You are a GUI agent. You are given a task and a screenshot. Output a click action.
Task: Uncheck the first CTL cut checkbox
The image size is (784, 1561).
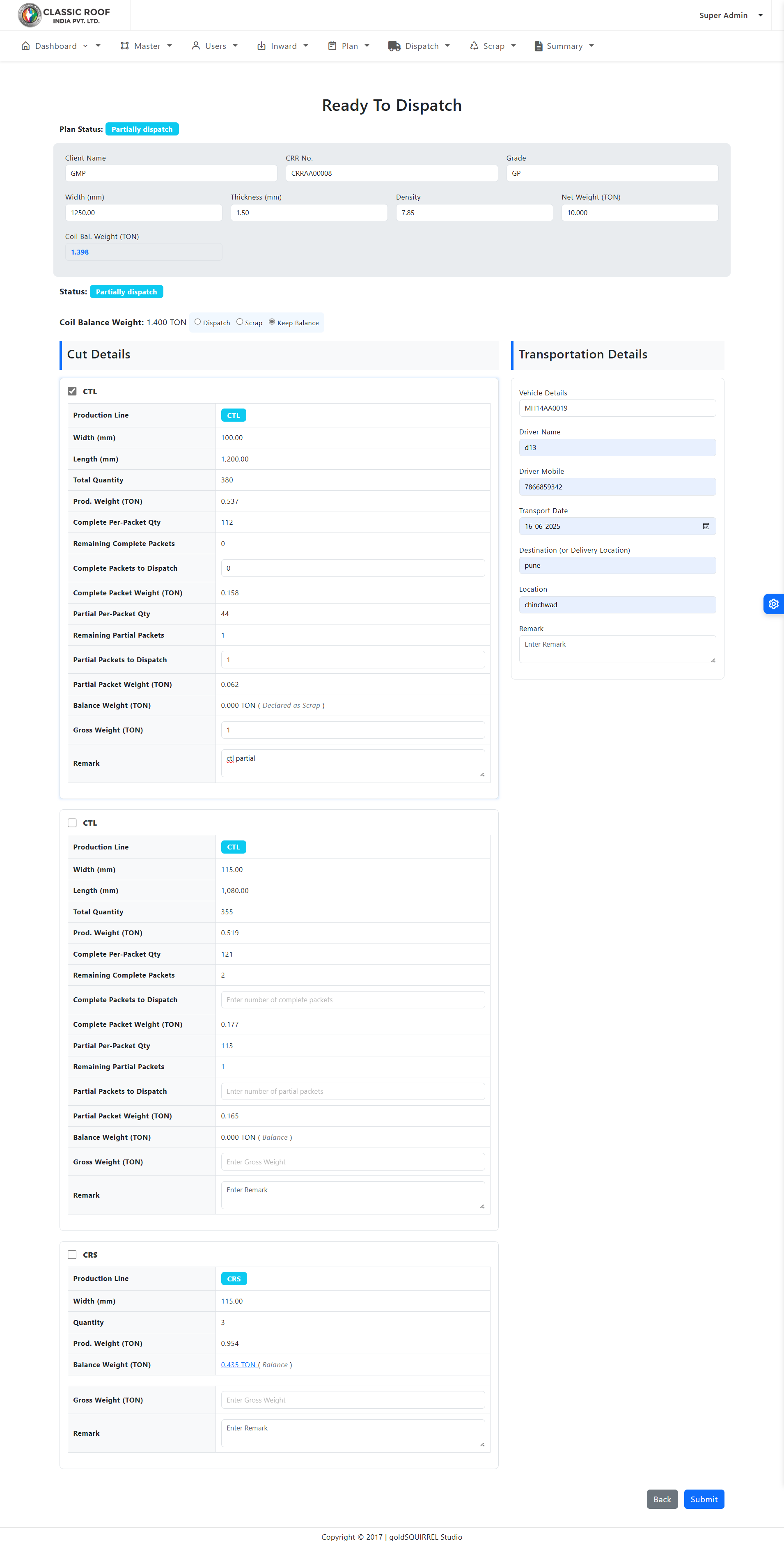(72, 391)
